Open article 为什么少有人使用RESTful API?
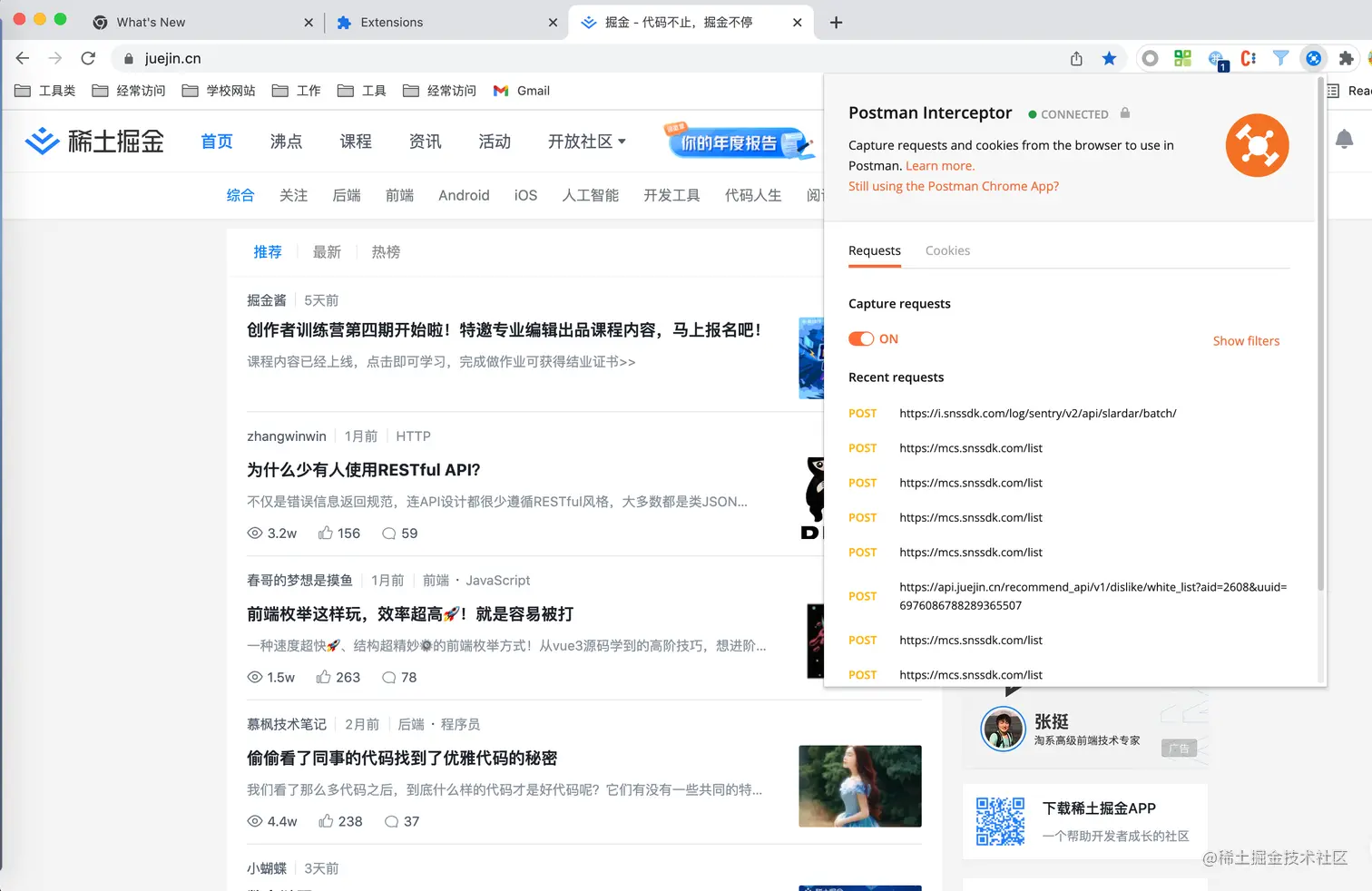Viewport: 1372px width, 891px height. (363, 470)
